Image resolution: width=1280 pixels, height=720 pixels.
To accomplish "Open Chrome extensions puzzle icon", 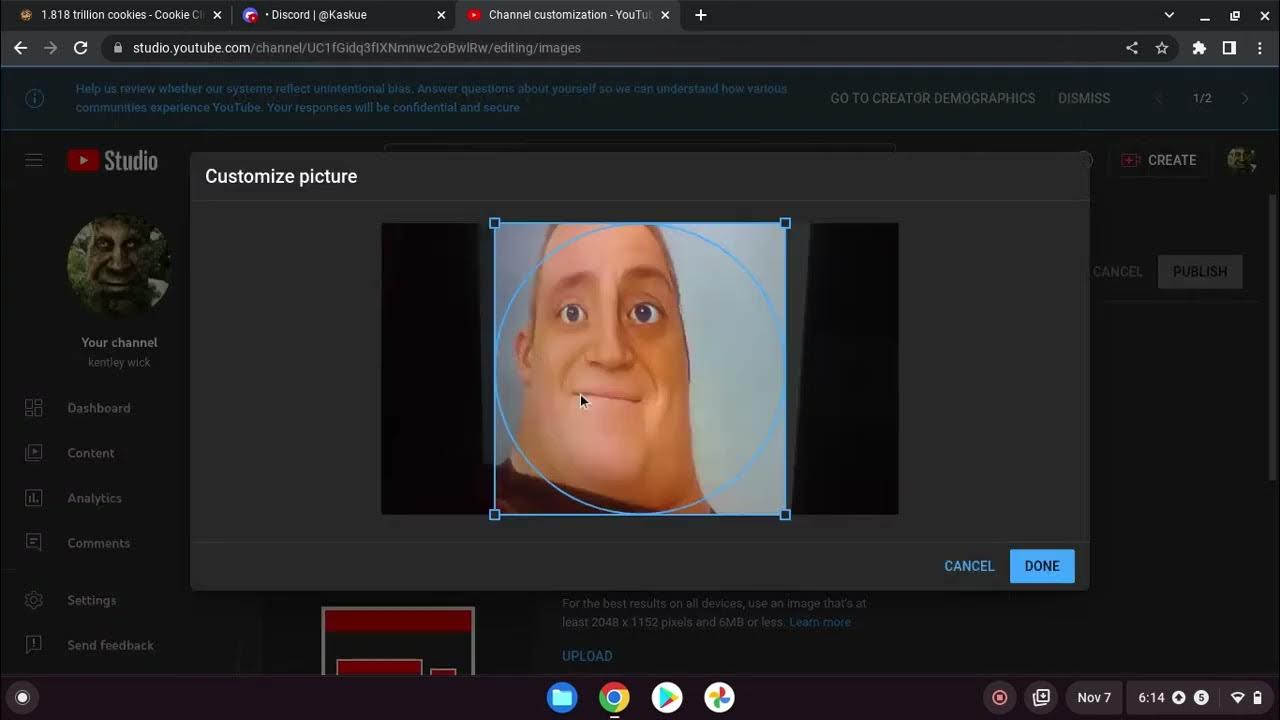I will coord(1199,48).
